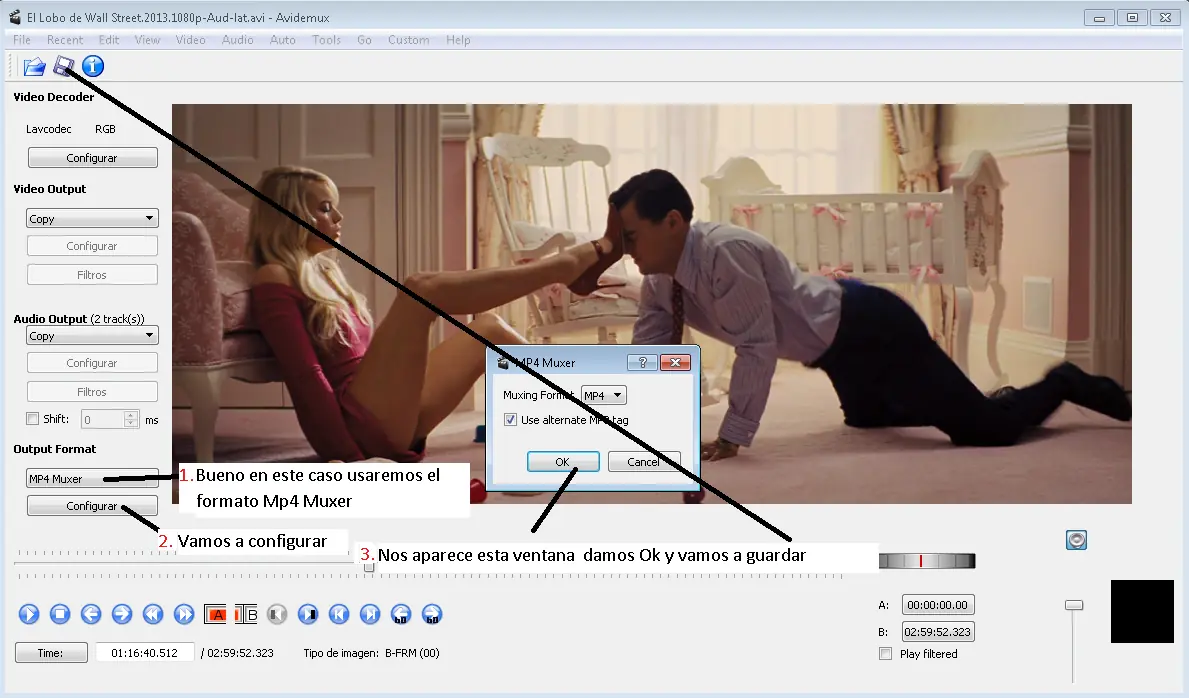The image size is (1189, 698).
Task: Click the current time field 01:16:40.512
Action: pyautogui.click(x=145, y=652)
